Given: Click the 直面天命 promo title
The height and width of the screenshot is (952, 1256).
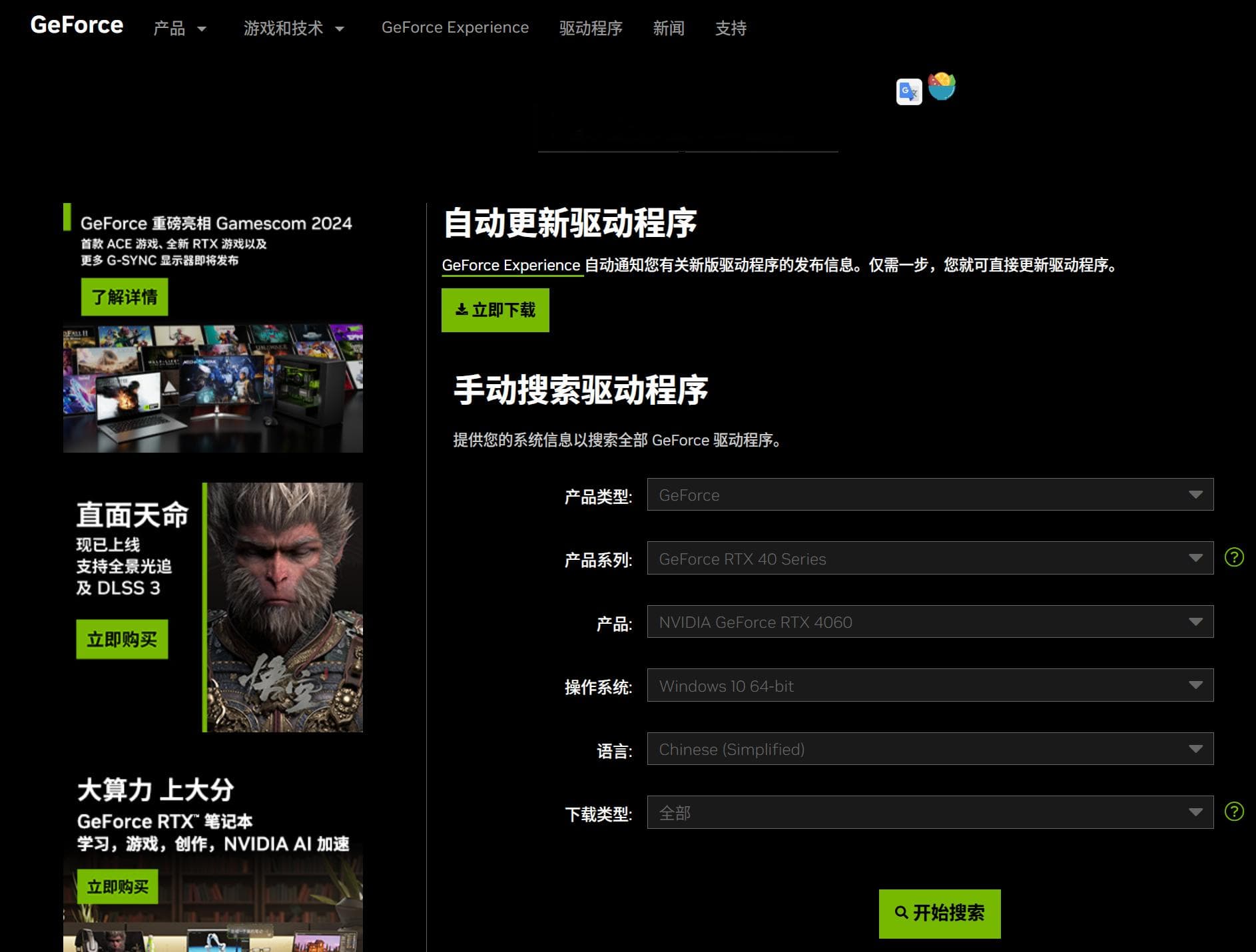Looking at the screenshot, I should pyautogui.click(x=133, y=515).
